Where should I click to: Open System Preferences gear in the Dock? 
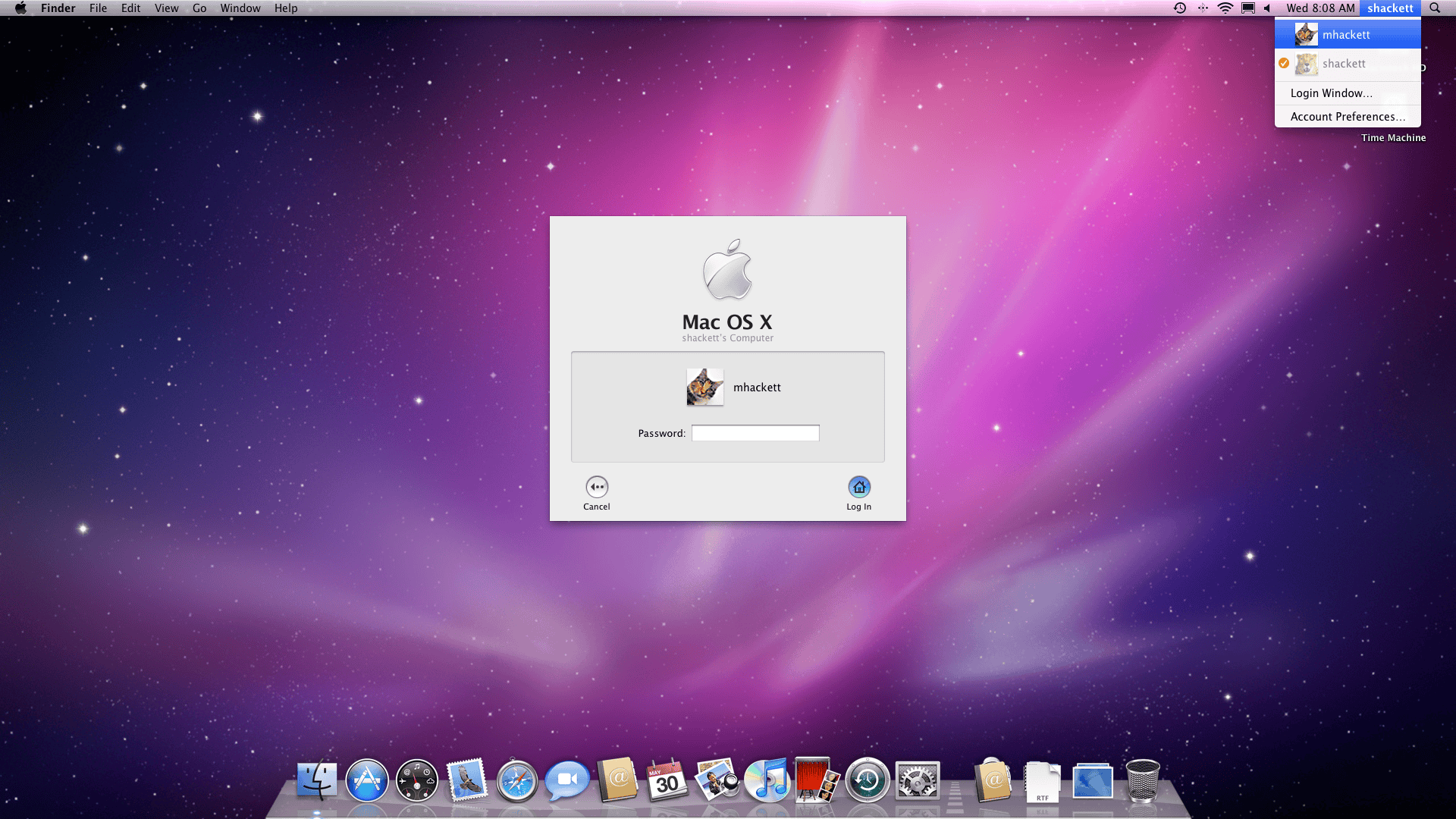[x=918, y=780]
